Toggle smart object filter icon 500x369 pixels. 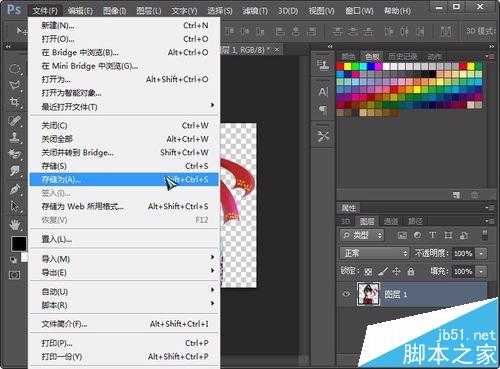coord(464,235)
